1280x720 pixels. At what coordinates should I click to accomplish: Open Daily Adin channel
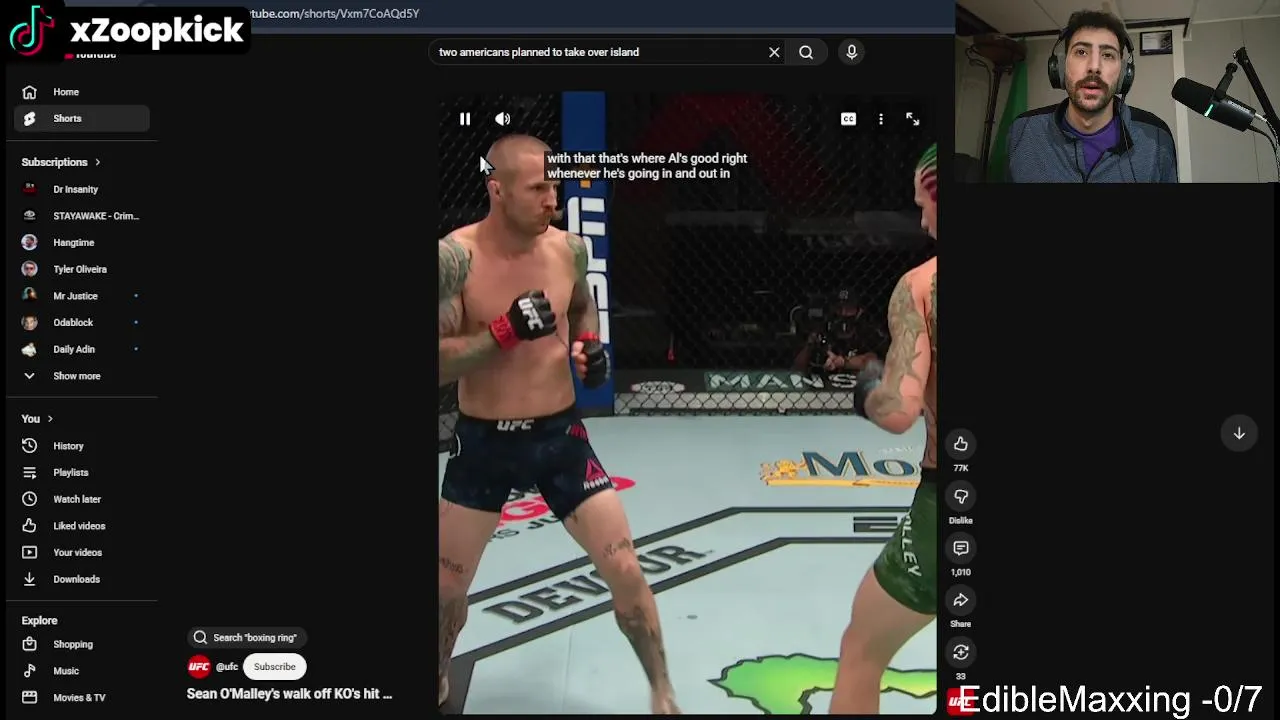(82, 349)
